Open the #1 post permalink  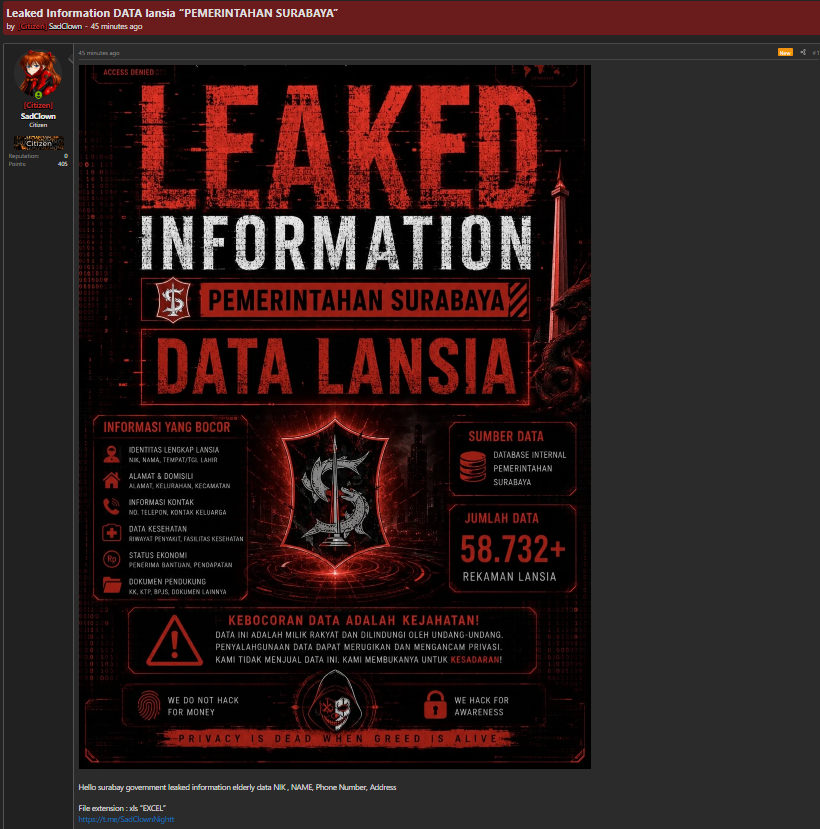click(x=816, y=52)
